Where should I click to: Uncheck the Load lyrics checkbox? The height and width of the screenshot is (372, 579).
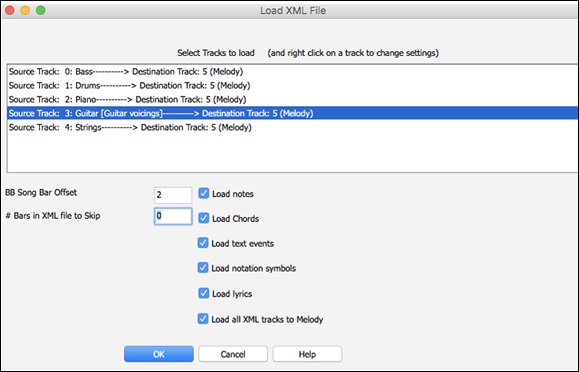point(203,293)
